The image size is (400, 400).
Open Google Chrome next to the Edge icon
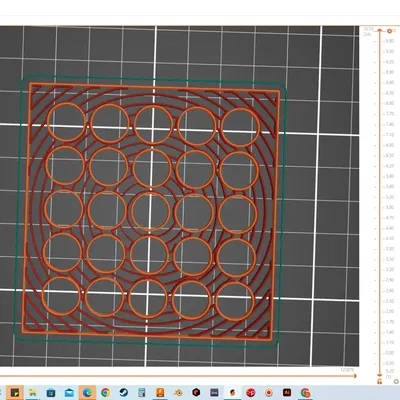[x=105, y=392]
